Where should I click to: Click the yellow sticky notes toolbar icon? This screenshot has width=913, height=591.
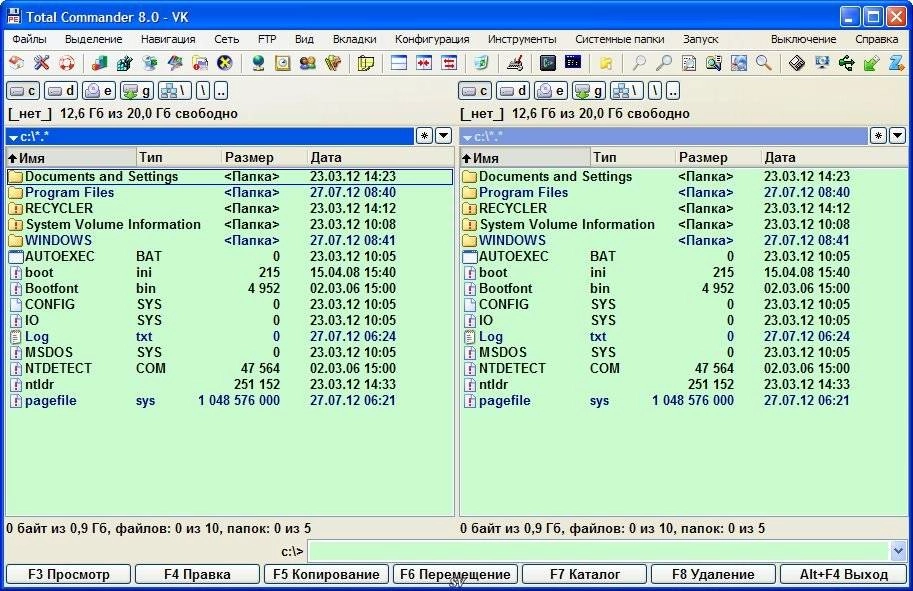pos(366,62)
